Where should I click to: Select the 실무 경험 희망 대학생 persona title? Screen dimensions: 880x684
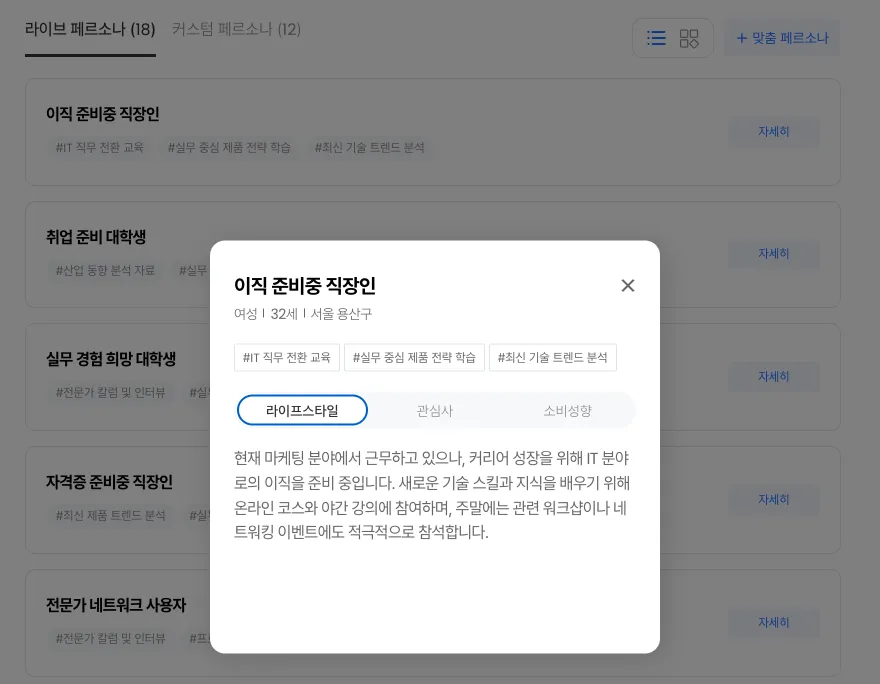click(111, 359)
